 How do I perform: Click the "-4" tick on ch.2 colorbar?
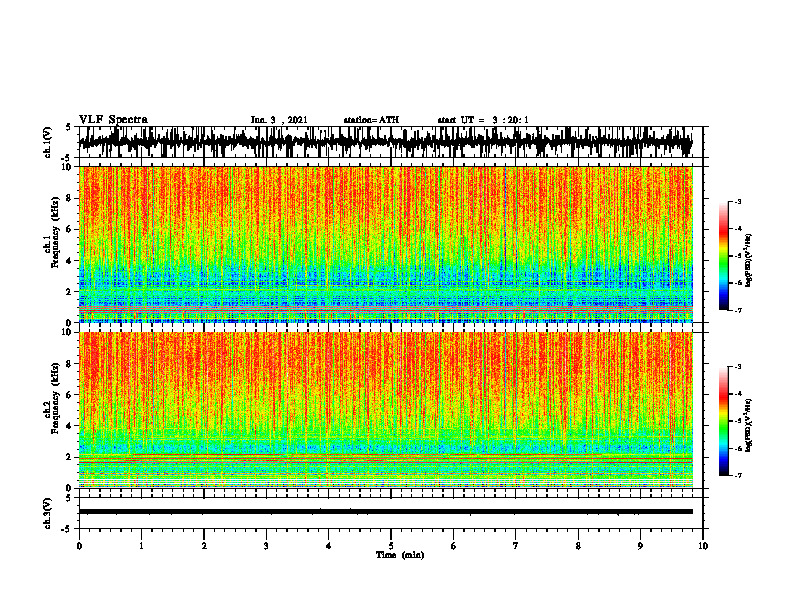[737, 394]
